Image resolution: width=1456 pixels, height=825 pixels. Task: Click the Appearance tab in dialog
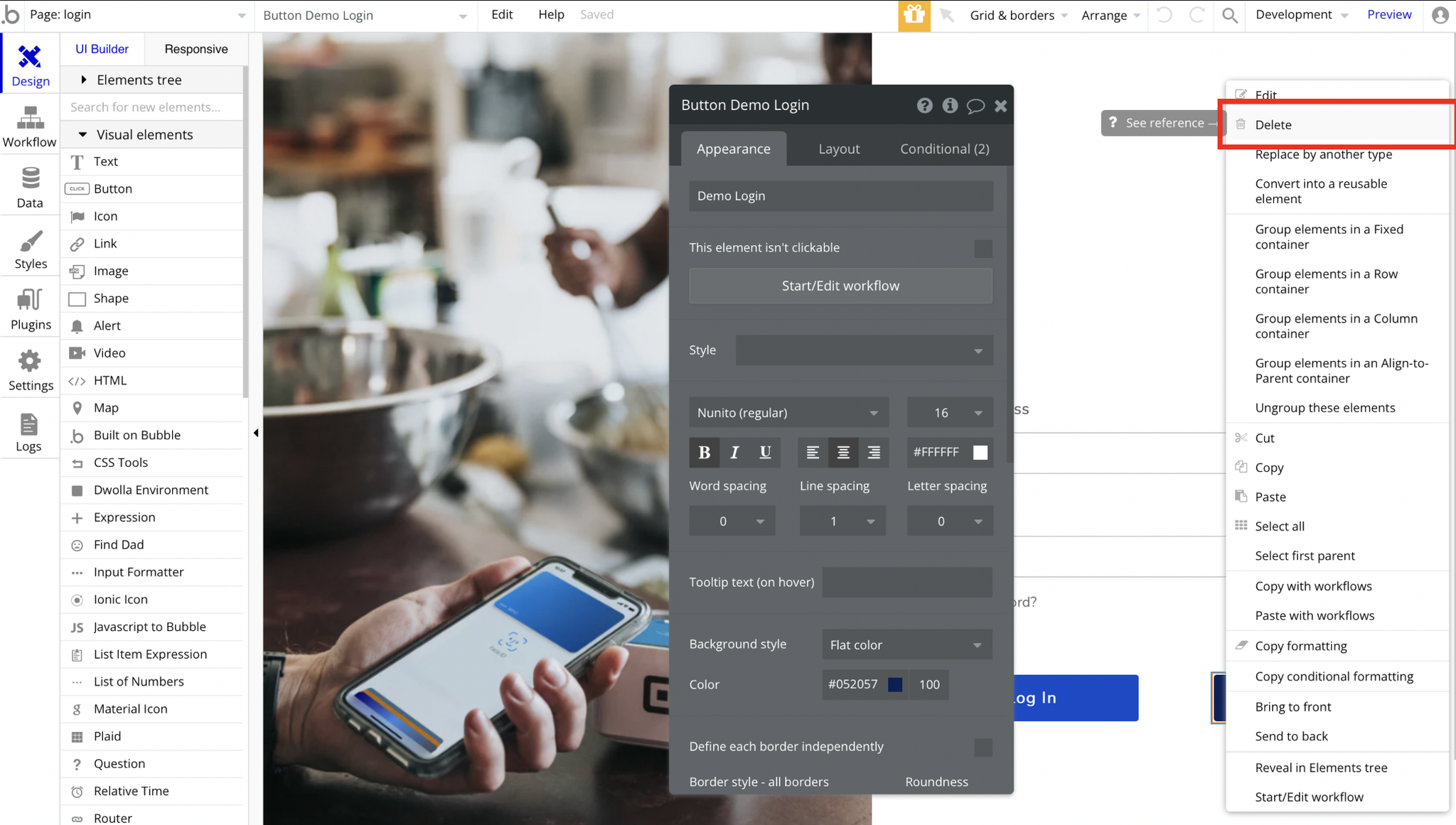[x=734, y=148]
